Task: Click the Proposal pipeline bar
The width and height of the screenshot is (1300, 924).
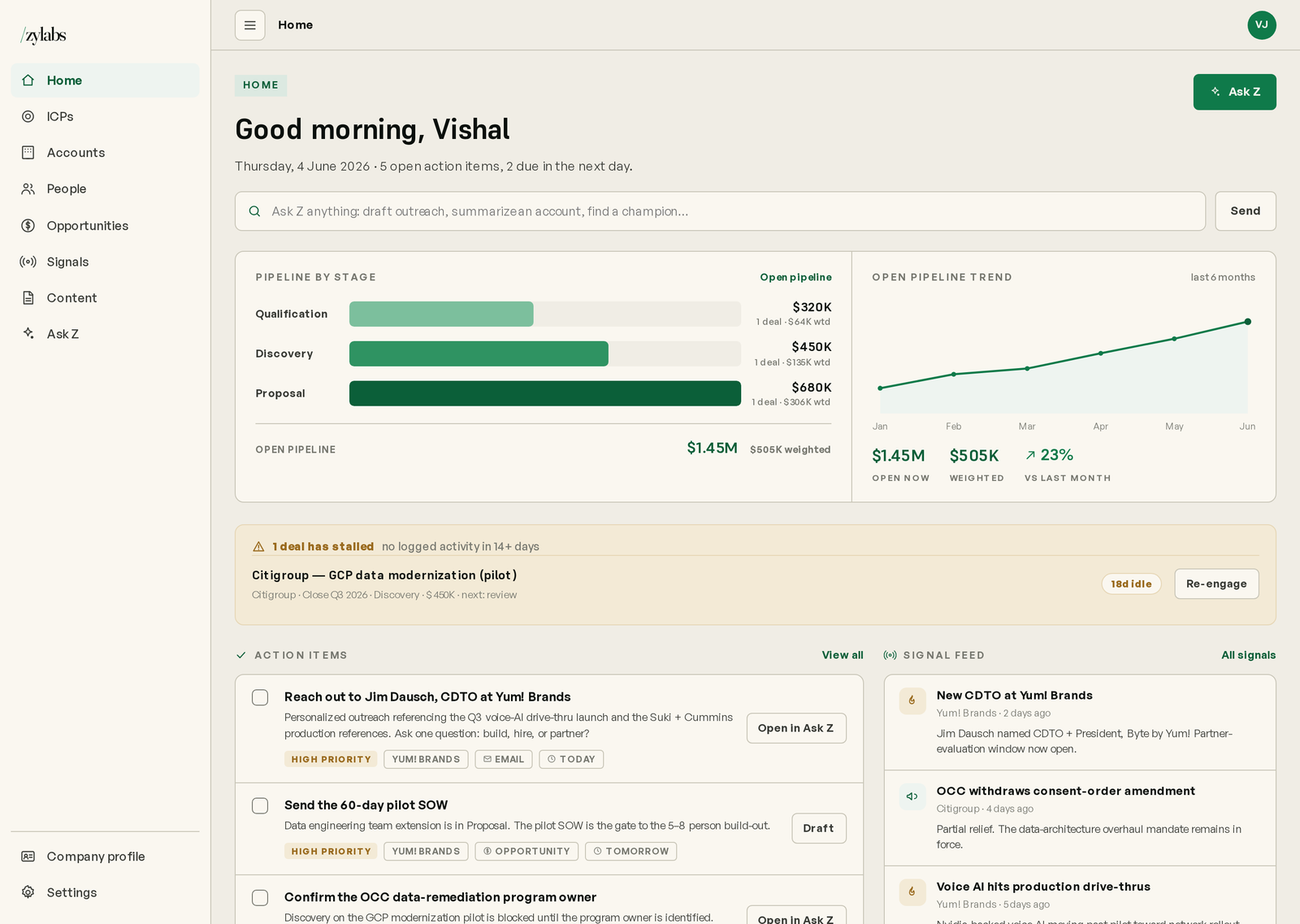Action: (x=545, y=393)
